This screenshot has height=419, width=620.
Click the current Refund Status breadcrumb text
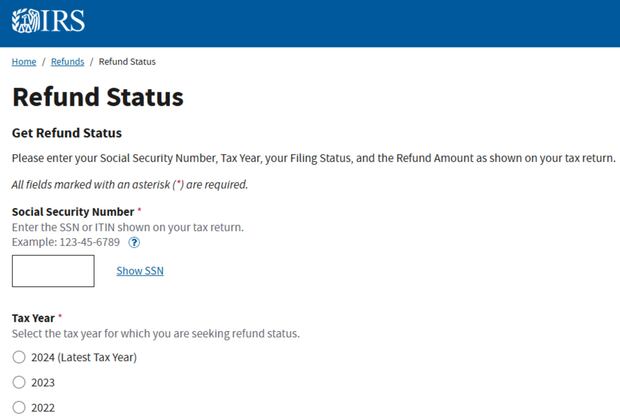click(x=127, y=62)
